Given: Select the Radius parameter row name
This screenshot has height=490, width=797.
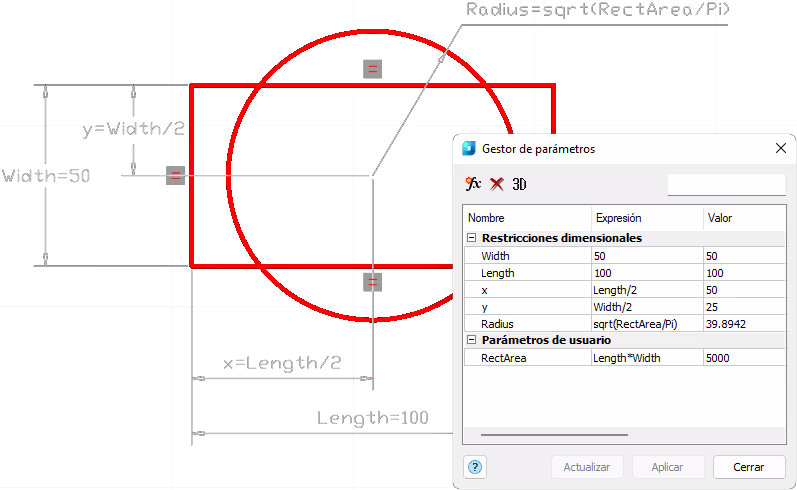Looking at the screenshot, I should pos(497,324).
